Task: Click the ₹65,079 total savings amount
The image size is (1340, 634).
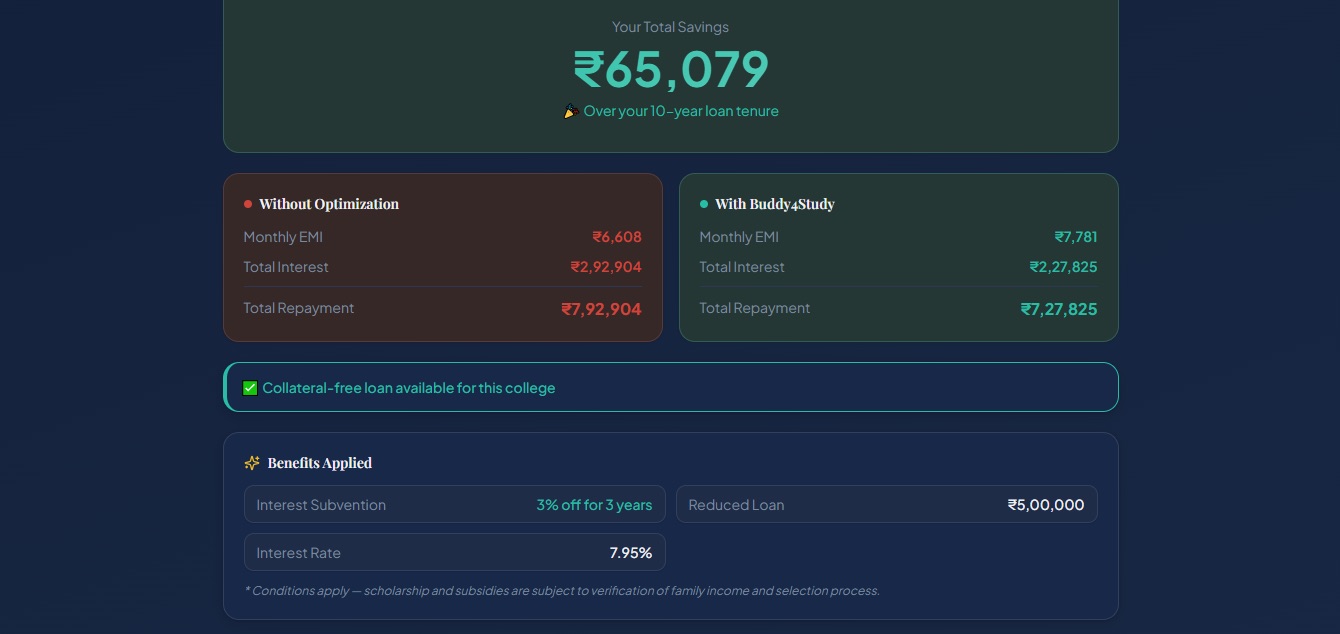Action: tap(671, 69)
